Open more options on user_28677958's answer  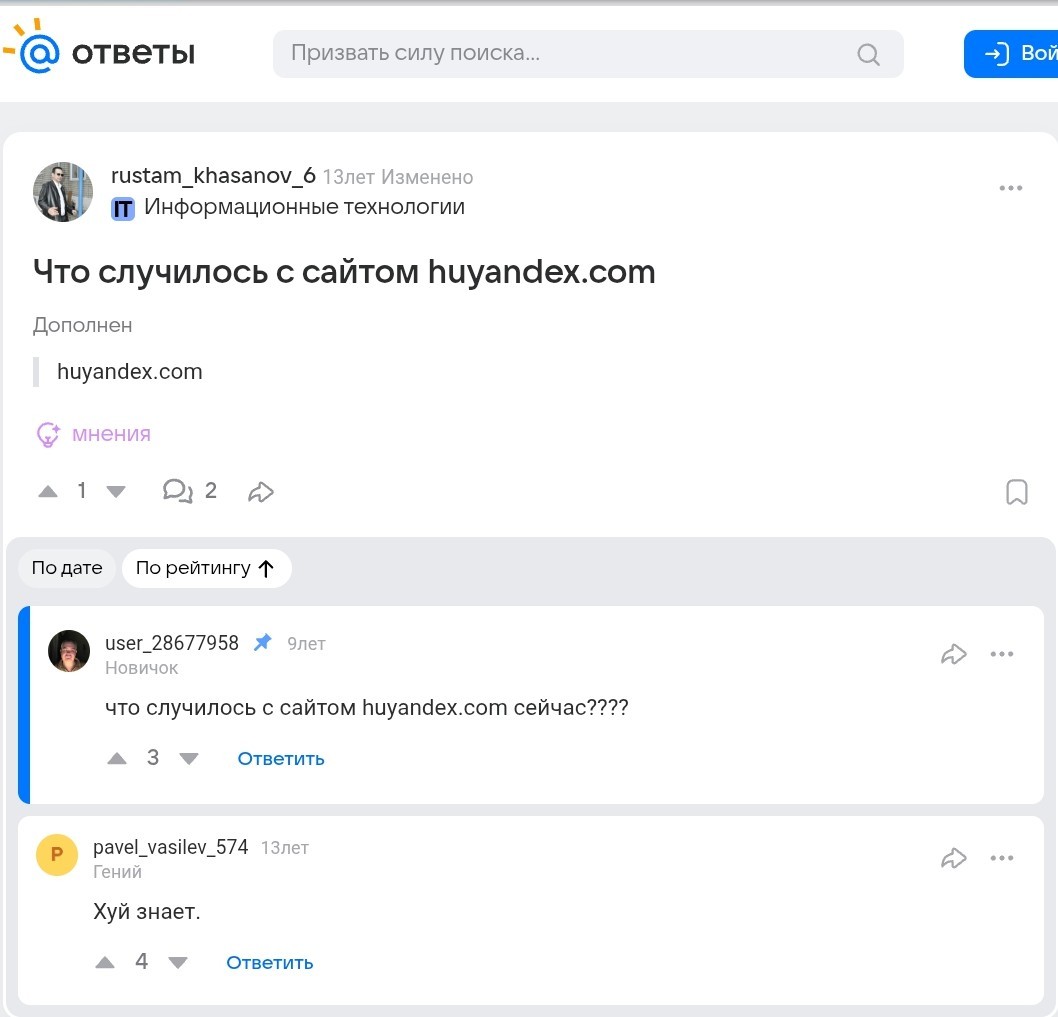click(1001, 654)
